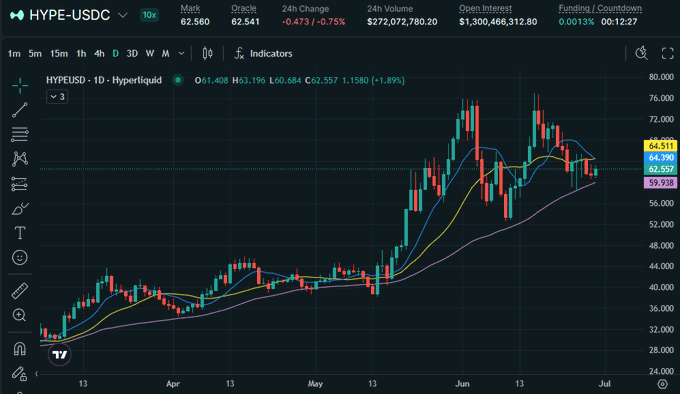Screen dimensions: 680x394
Task: Click the low value L60.684 in legend
Action: click(x=285, y=80)
